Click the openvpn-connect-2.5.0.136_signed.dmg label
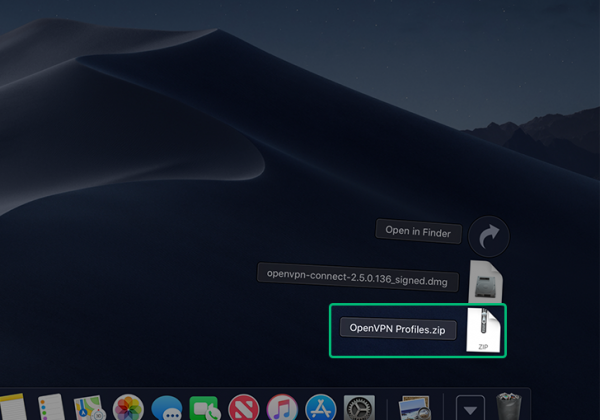The width and height of the screenshot is (600, 420). [x=357, y=278]
